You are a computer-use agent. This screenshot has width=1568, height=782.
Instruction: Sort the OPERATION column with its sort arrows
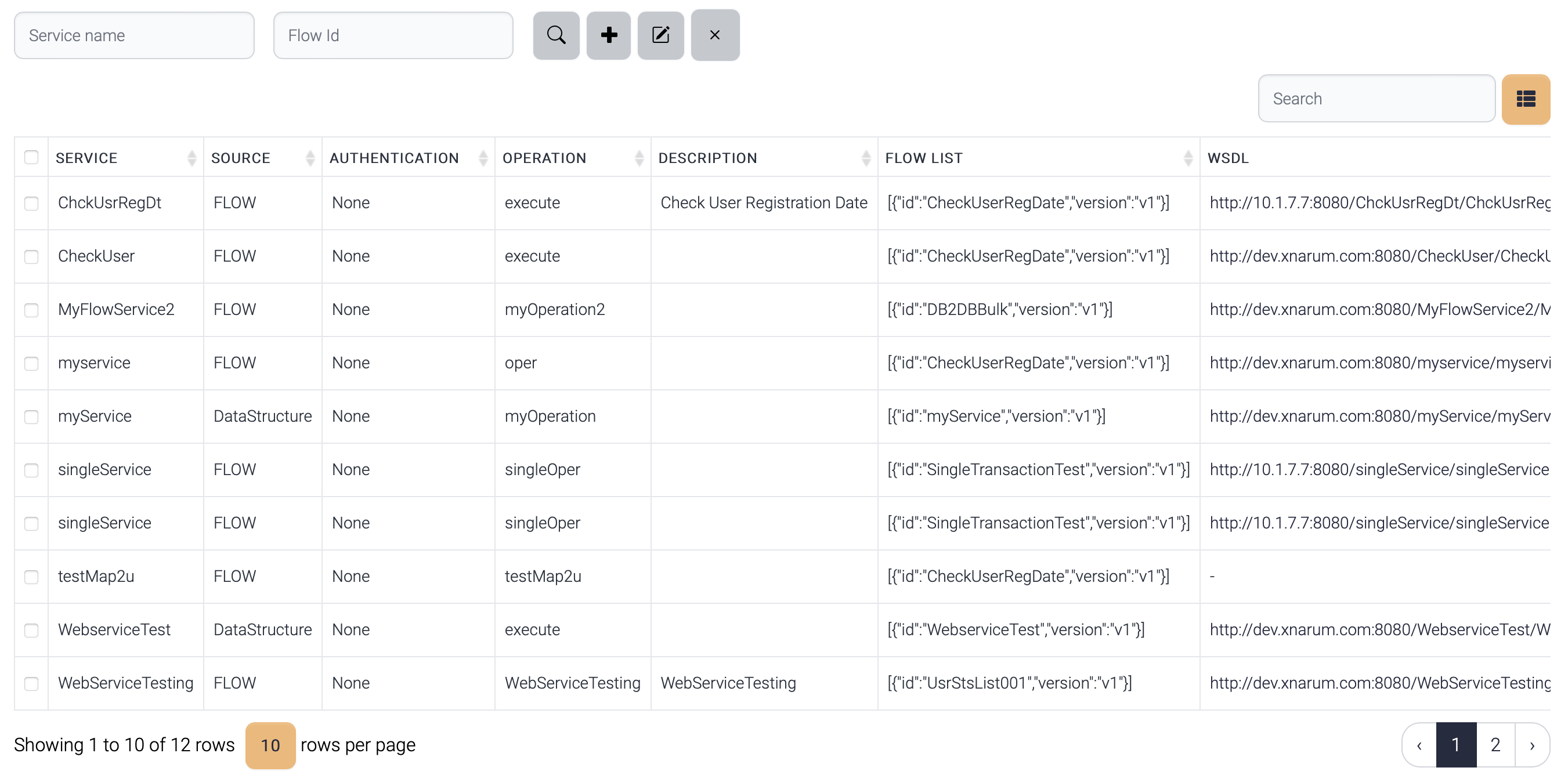point(638,158)
